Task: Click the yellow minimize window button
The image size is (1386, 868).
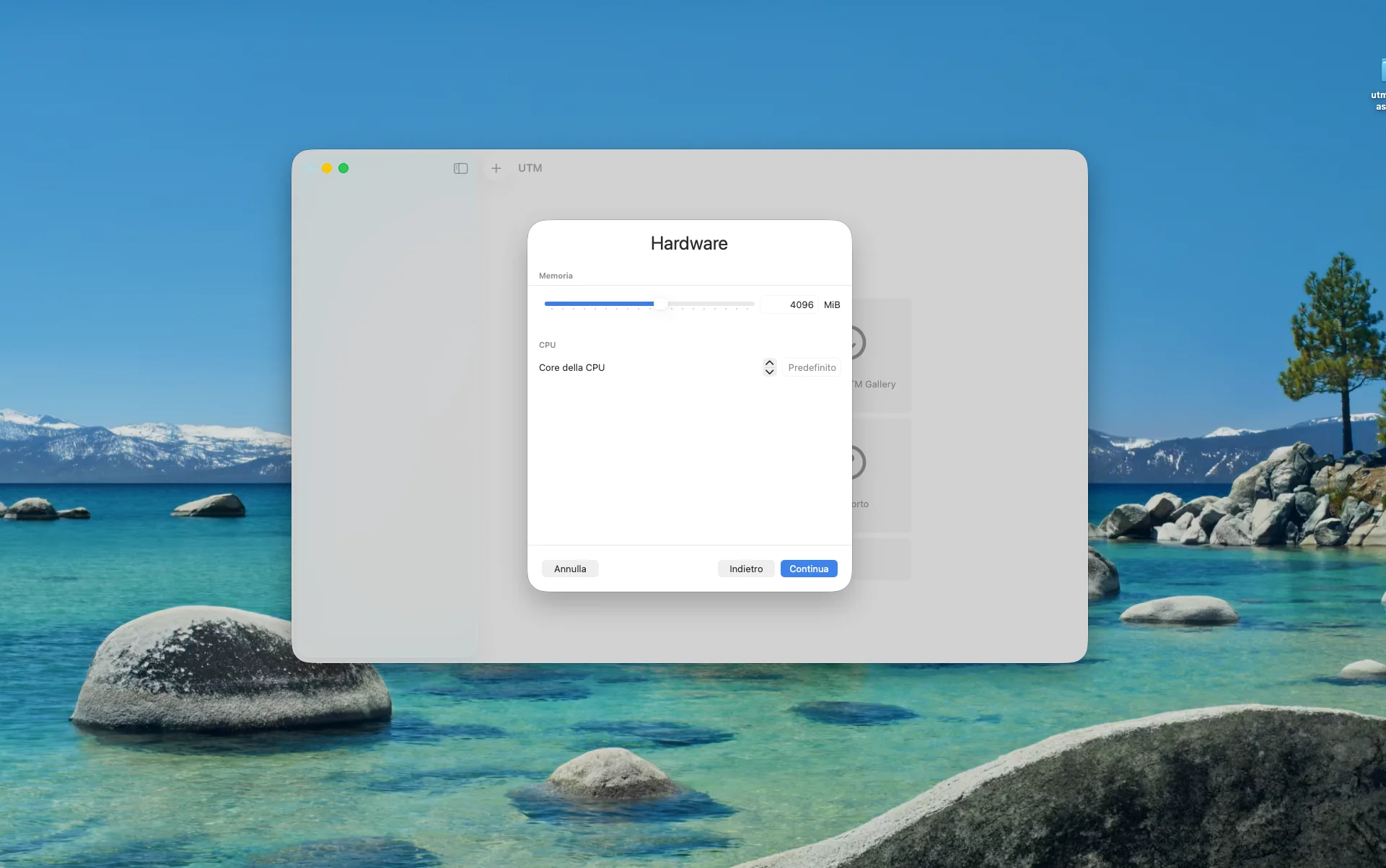Action: [327, 168]
